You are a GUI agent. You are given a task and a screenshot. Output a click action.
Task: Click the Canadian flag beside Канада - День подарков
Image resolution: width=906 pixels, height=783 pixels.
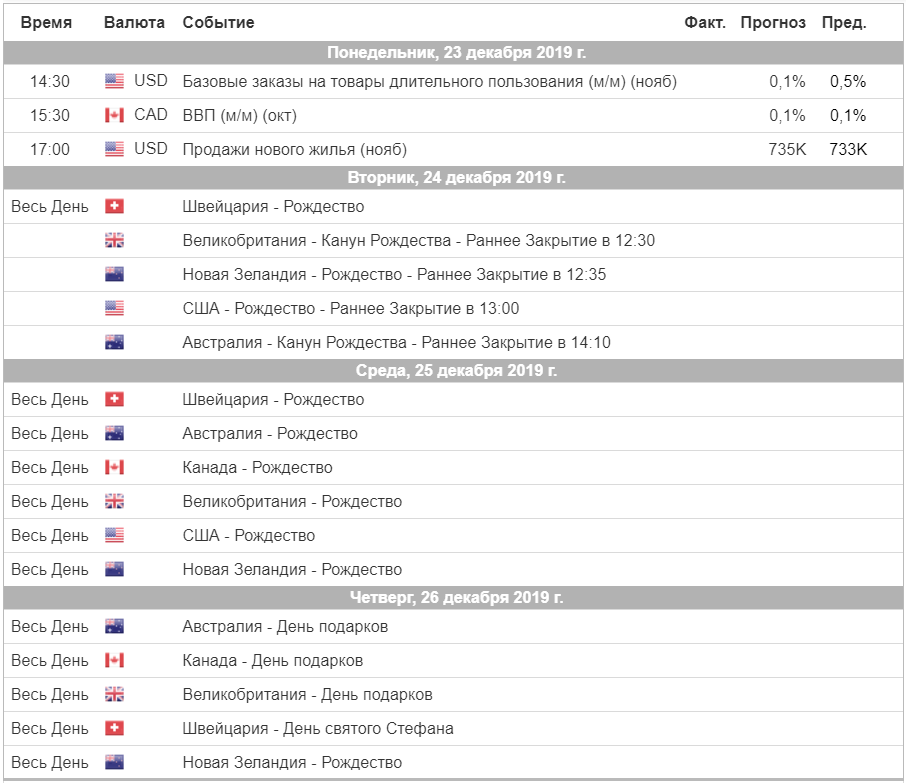click(114, 660)
